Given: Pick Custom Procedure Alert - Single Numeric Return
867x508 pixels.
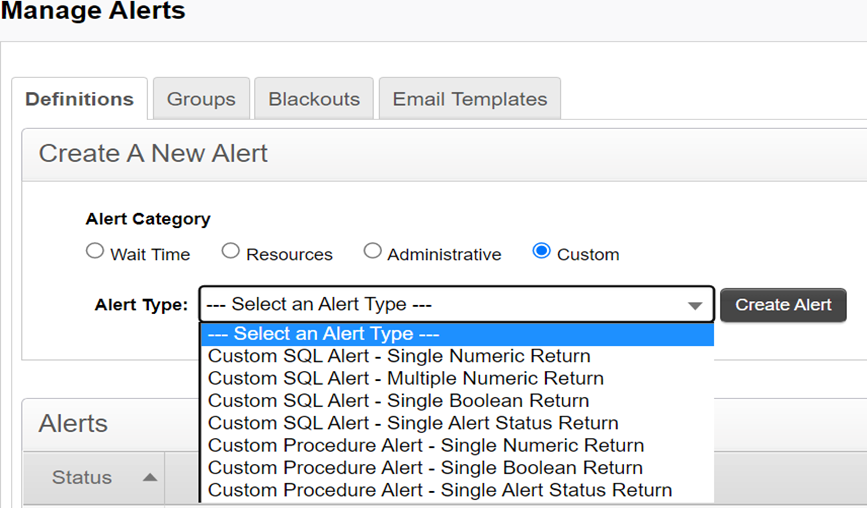Looking at the screenshot, I should coord(426,445).
